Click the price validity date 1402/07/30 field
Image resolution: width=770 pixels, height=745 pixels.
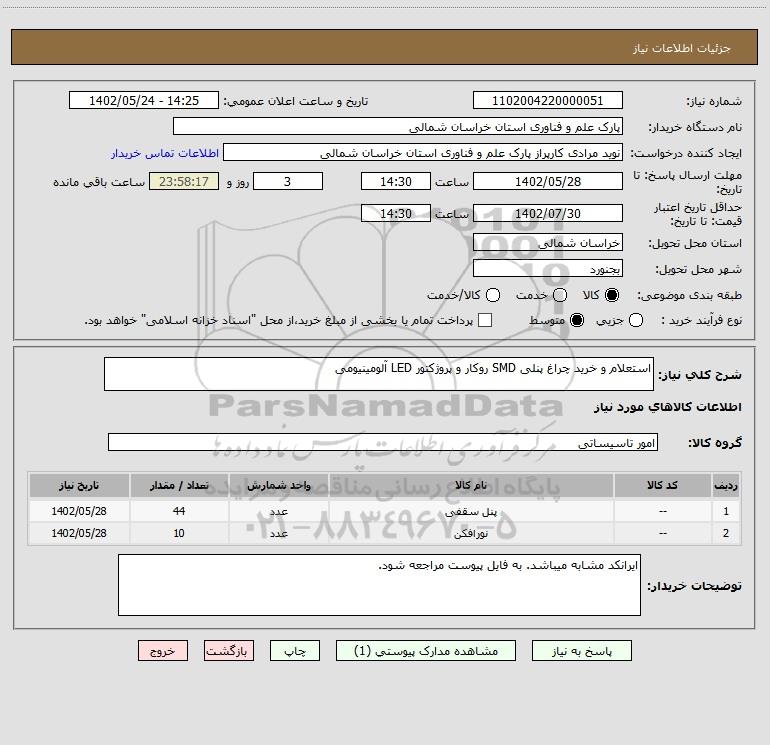[x=548, y=213]
